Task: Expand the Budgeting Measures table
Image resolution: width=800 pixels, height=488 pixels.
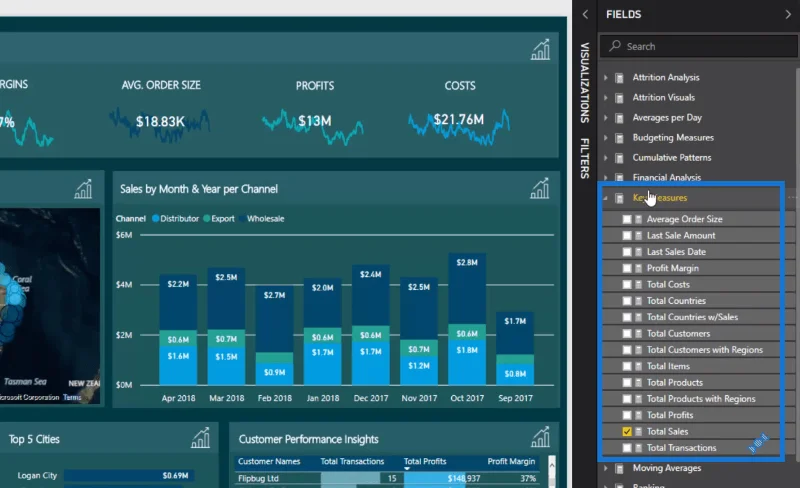Action: click(606, 138)
